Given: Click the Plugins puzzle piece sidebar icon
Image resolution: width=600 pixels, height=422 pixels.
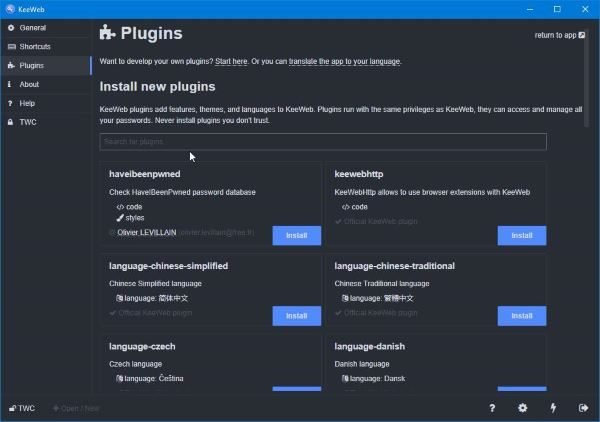Looking at the screenshot, I should pyautogui.click(x=10, y=66).
